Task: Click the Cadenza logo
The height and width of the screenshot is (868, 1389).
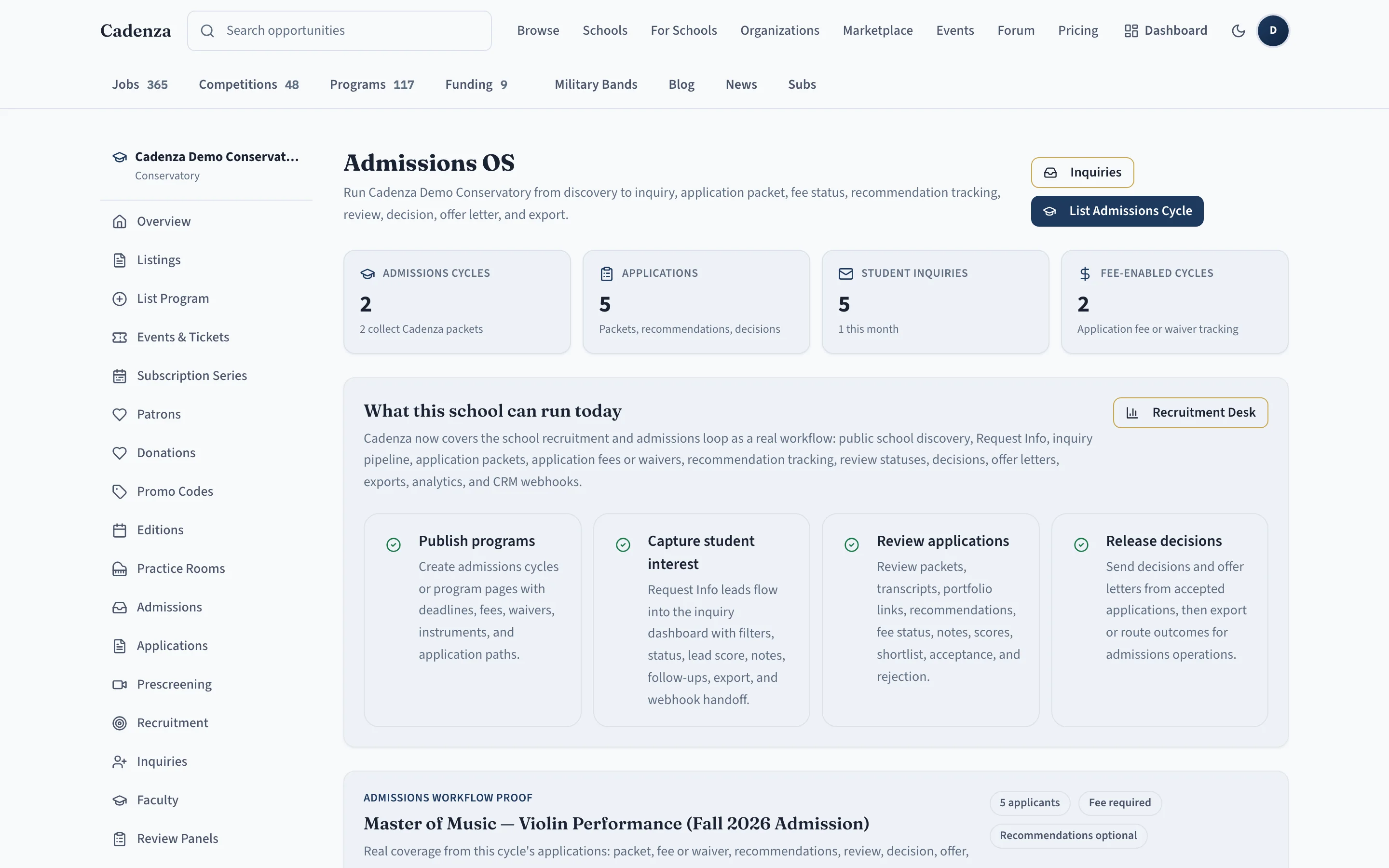Action: click(x=136, y=31)
